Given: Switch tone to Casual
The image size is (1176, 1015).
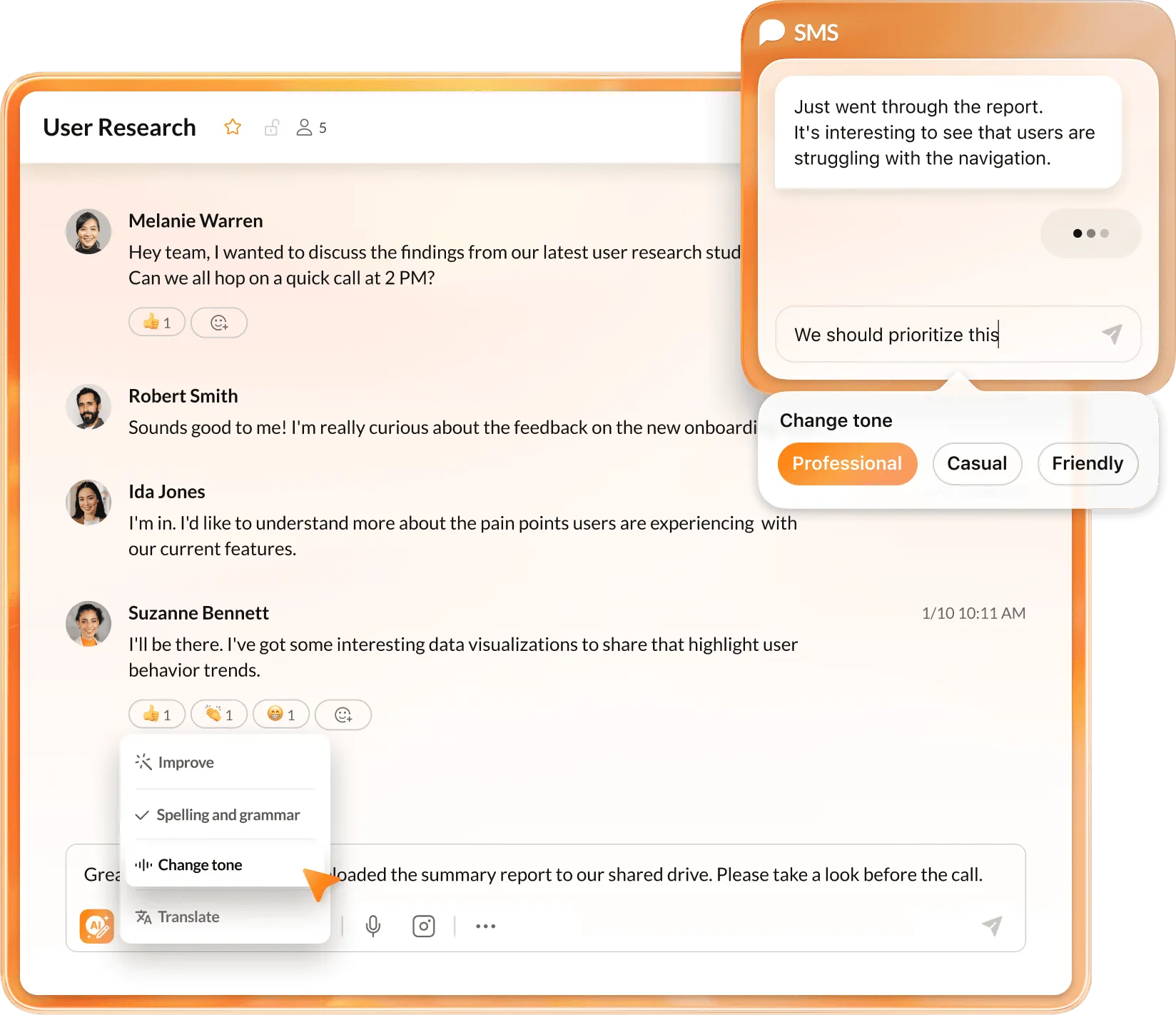Looking at the screenshot, I should [976, 464].
